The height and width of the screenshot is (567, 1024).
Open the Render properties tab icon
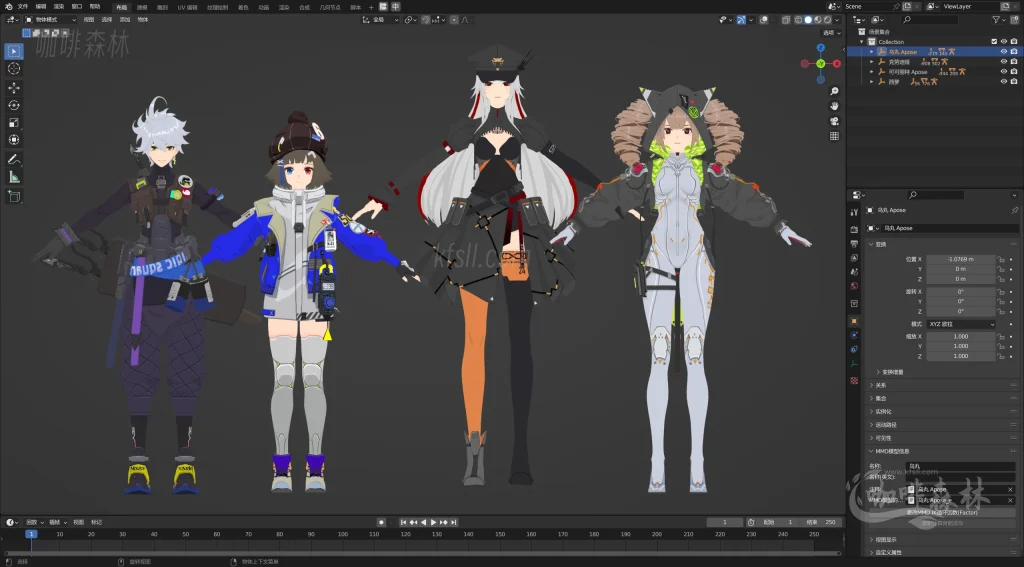click(854, 229)
